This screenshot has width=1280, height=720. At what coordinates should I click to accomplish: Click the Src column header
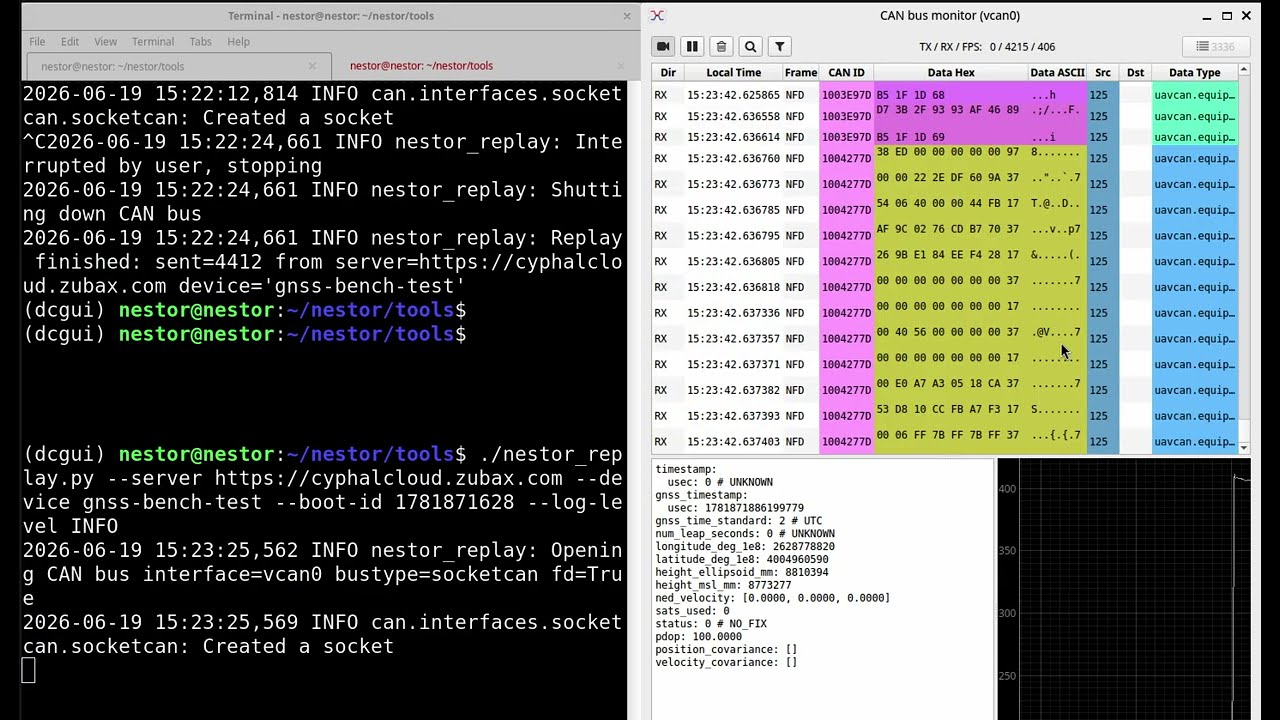click(x=1103, y=72)
